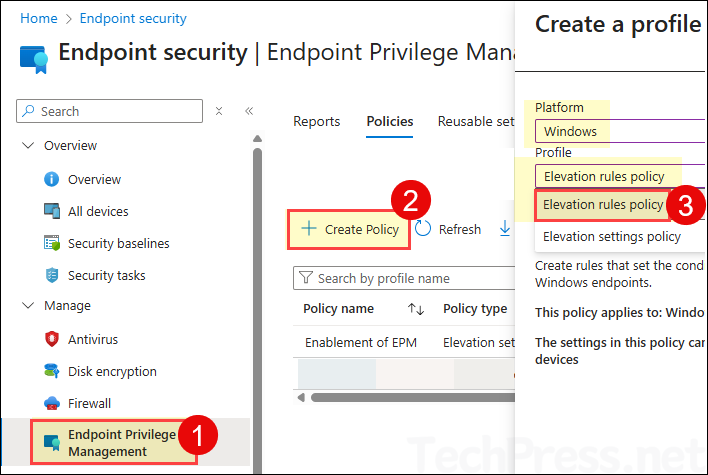Switch to the Reusable settings tab
The width and height of the screenshot is (708, 475).
[x=476, y=121]
